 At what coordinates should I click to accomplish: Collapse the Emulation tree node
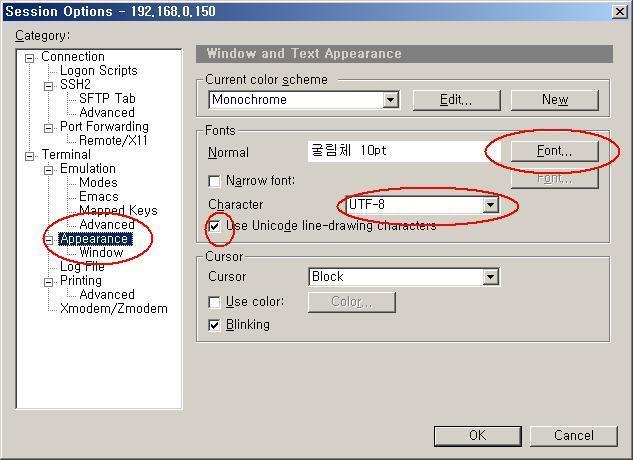pyautogui.click(x=48, y=170)
